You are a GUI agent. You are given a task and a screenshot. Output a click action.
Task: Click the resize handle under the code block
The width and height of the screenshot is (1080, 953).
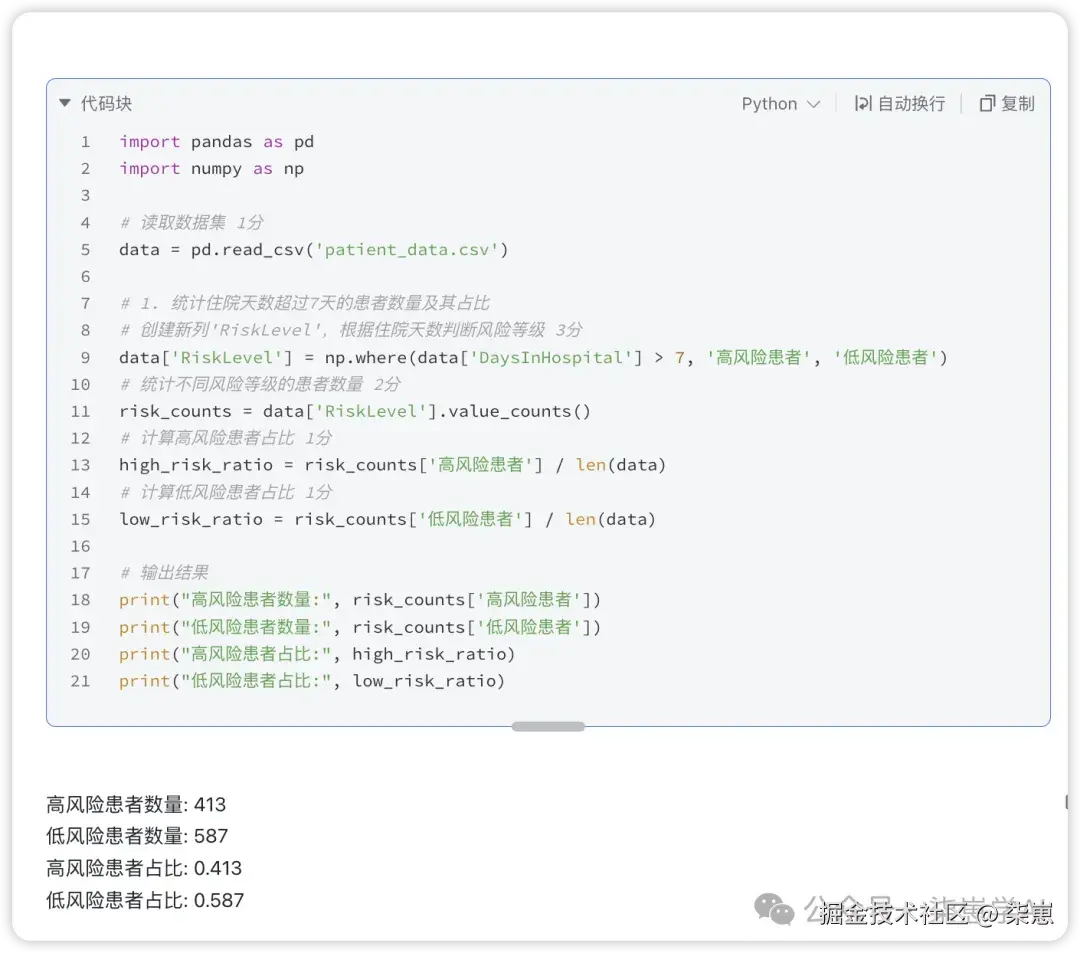pos(548,727)
